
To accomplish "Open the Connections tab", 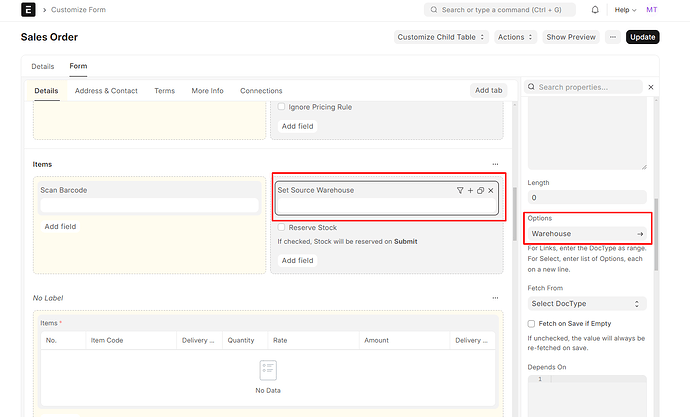I will coord(261,91).
